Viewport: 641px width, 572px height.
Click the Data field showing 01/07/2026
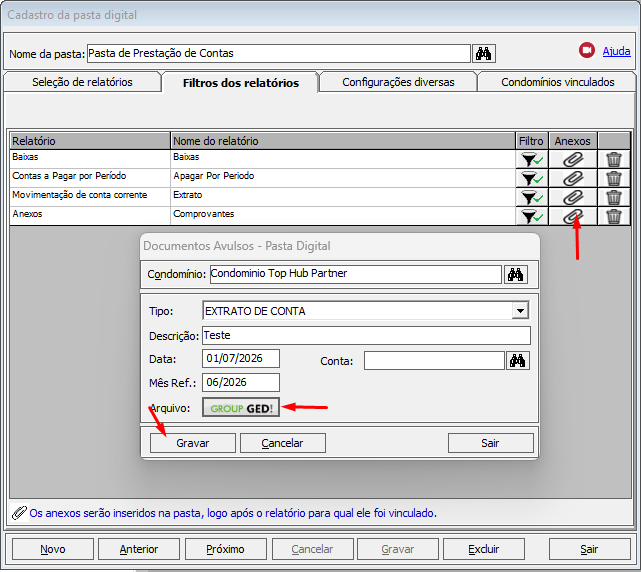(241, 359)
